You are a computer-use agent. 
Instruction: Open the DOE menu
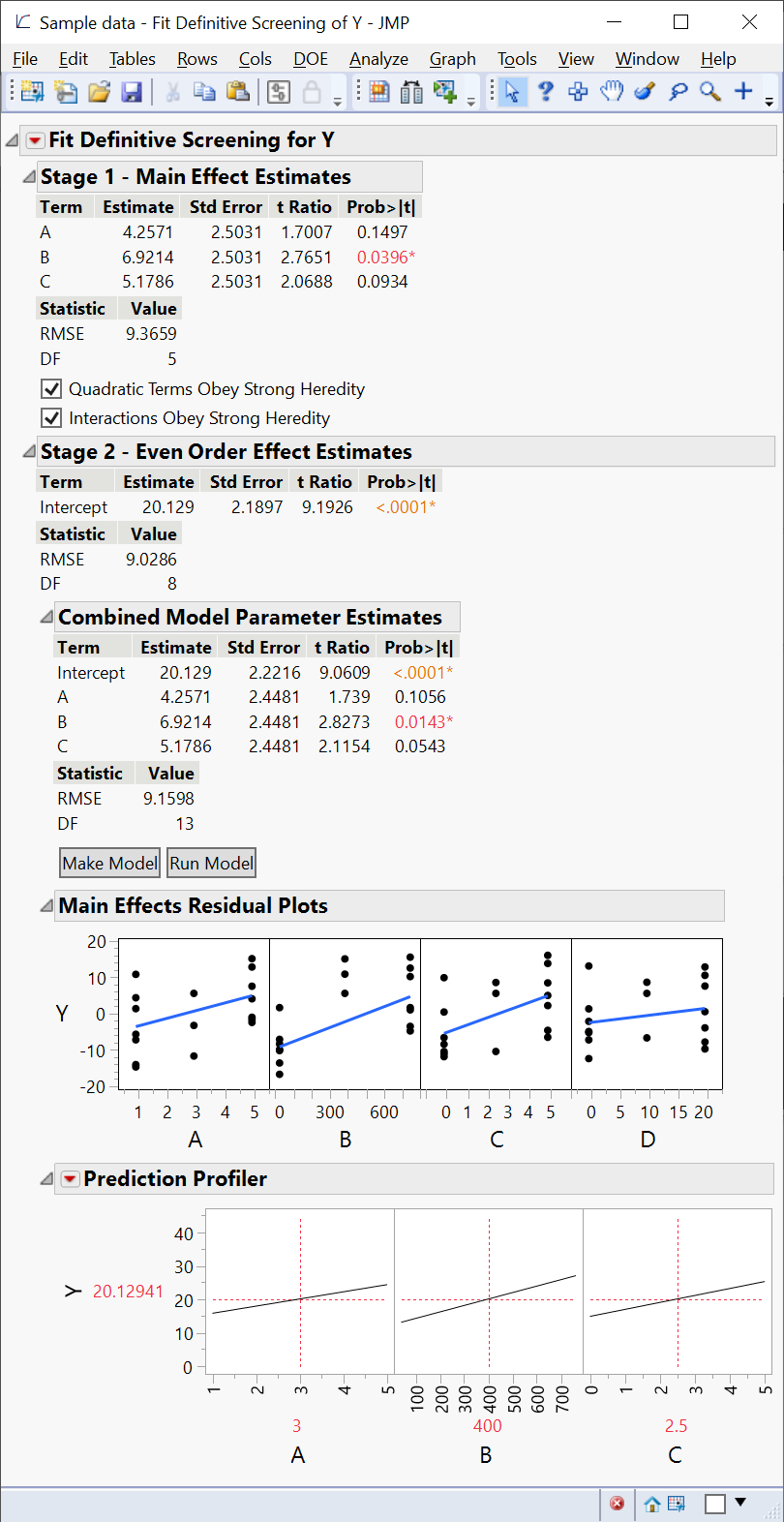pos(310,58)
